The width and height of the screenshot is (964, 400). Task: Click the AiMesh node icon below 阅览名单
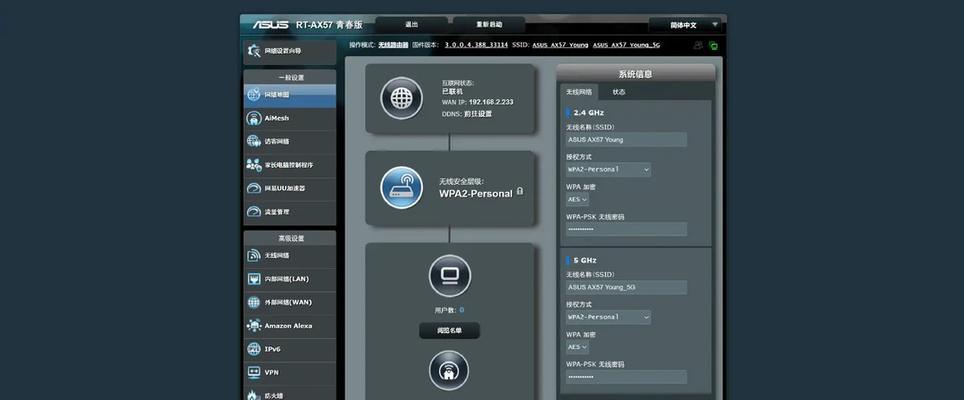pyautogui.click(x=449, y=371)
